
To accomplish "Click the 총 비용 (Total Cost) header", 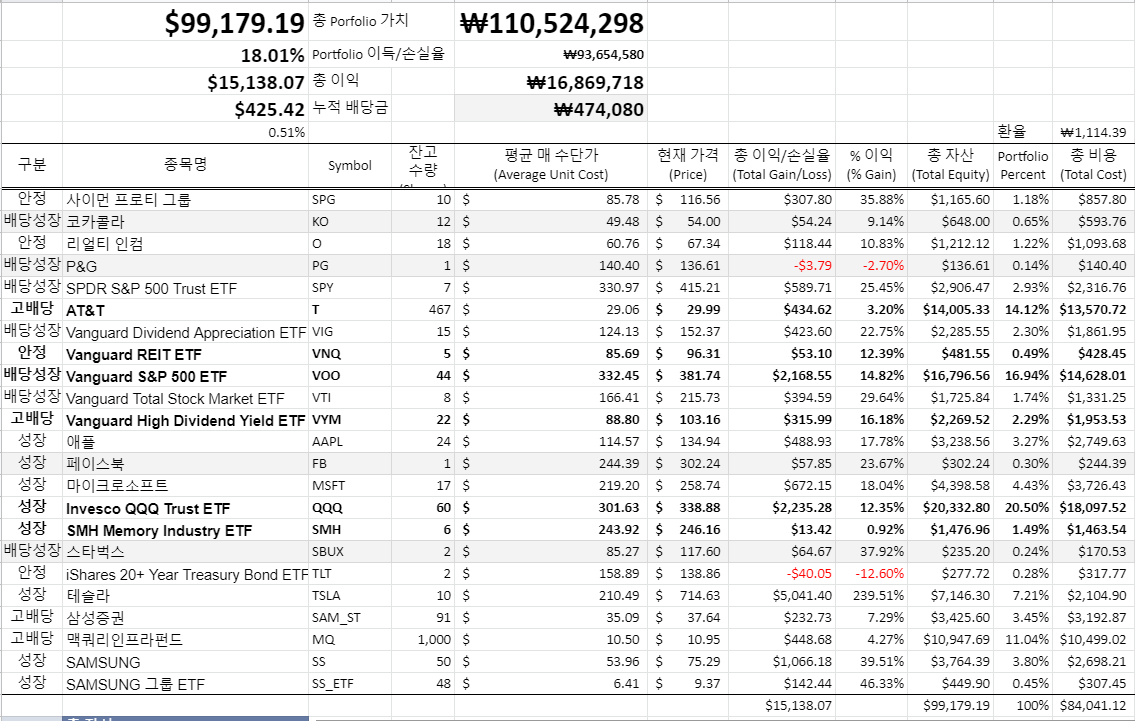I will click(1093, 165).
